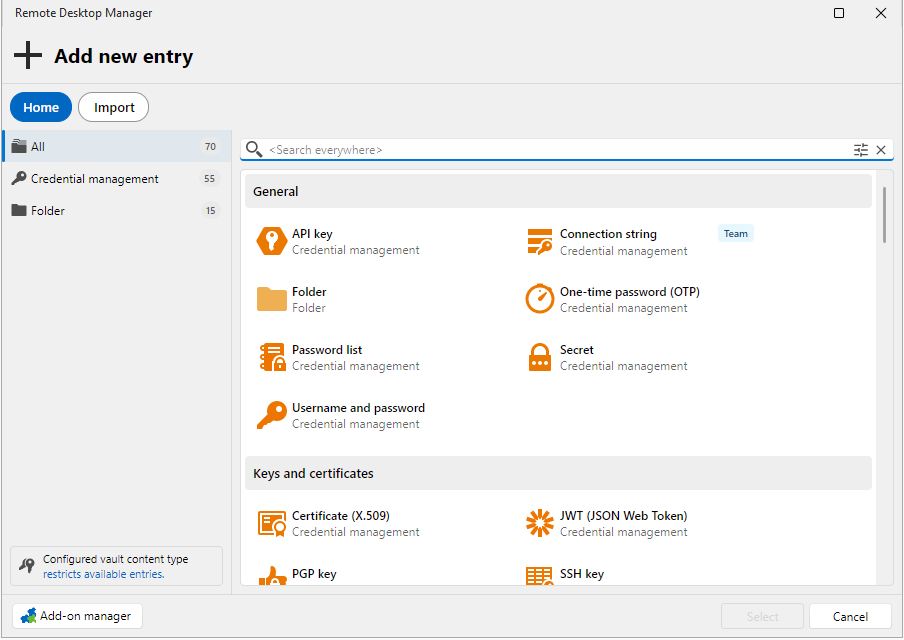Pick the Folder entry icon
The image size is (904, 640).
(272, 299)
